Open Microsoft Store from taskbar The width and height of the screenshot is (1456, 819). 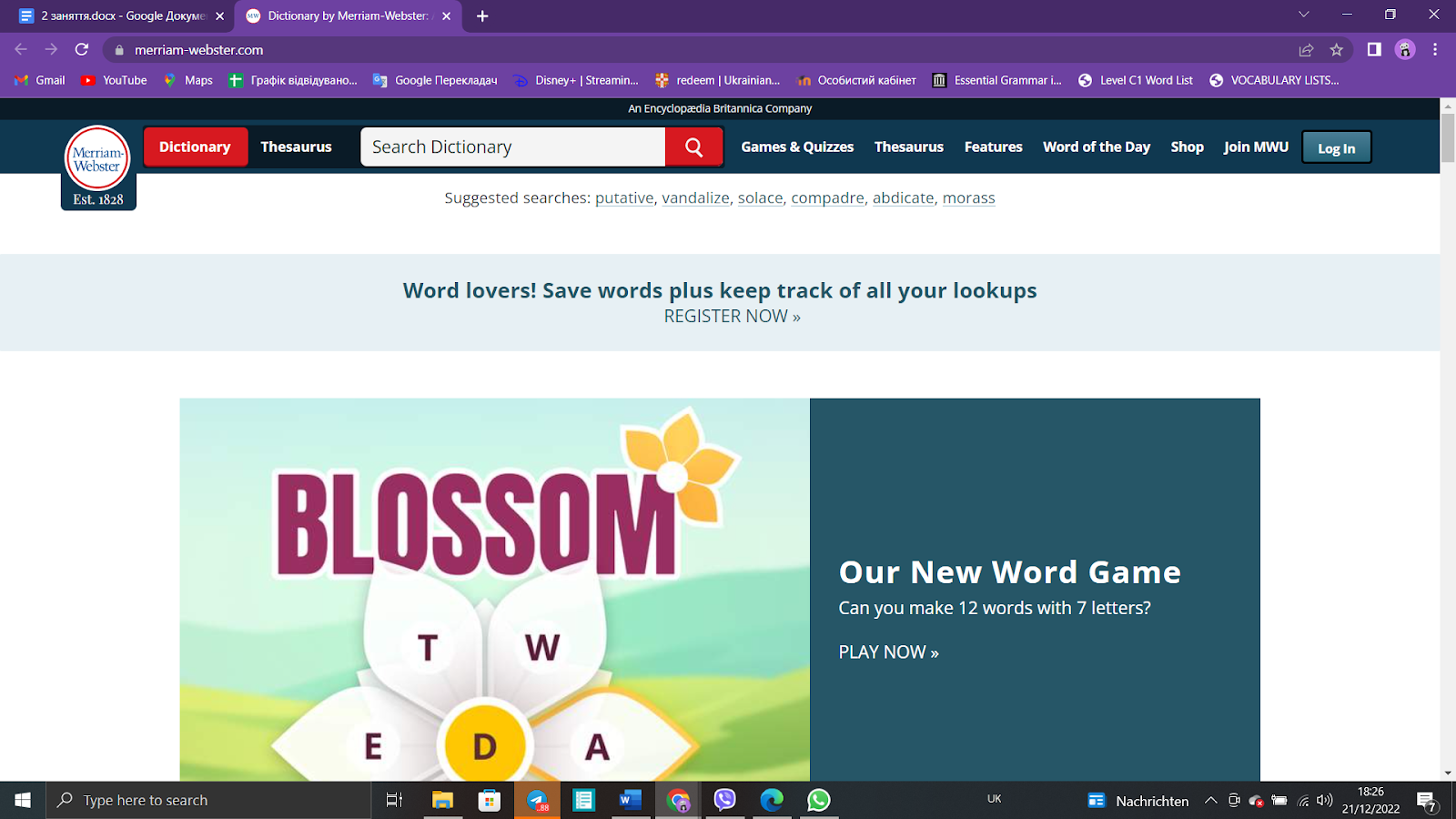pyautogui.click(x=490, y=800)
